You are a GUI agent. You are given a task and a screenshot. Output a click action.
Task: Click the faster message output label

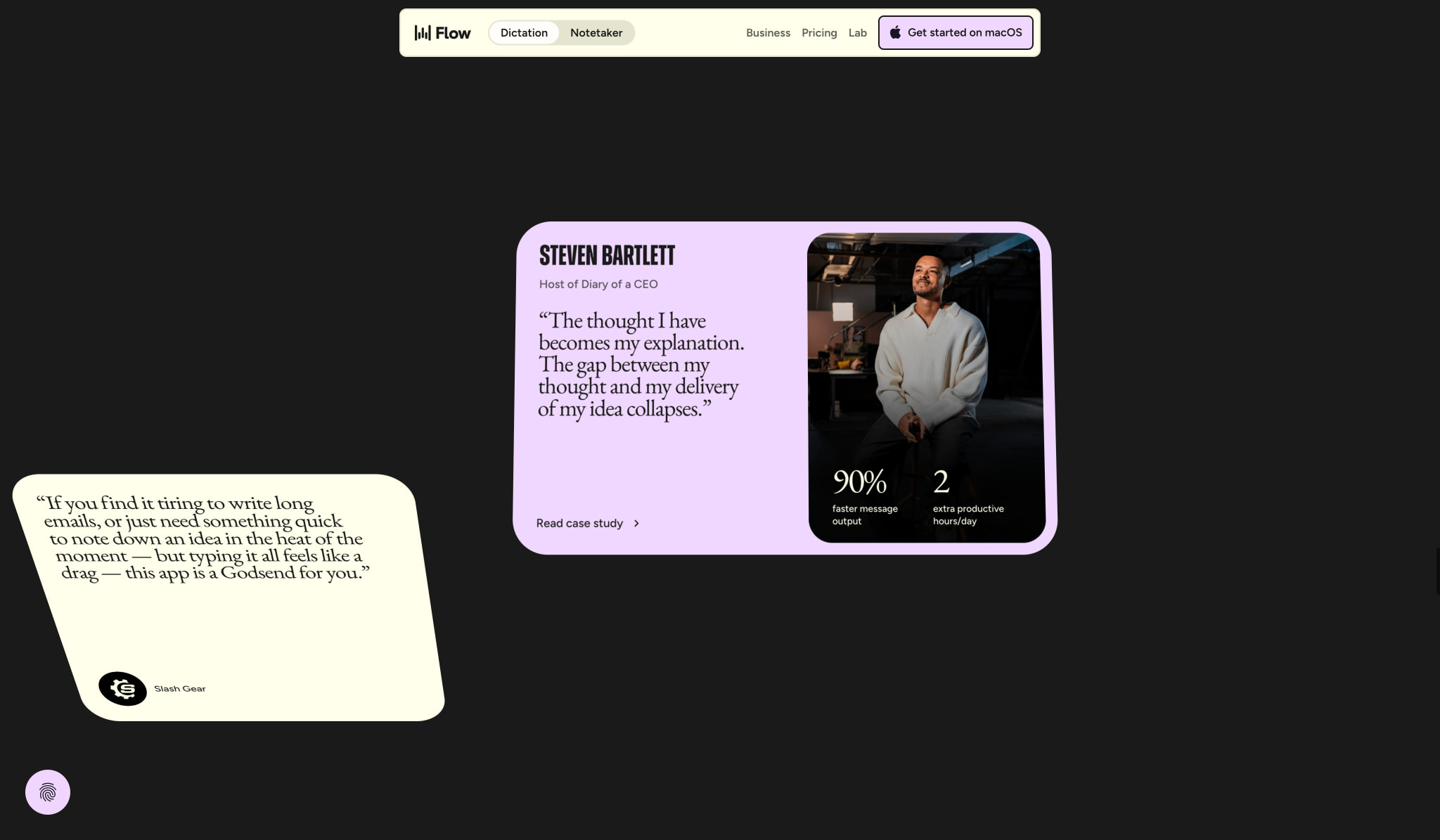[865, 515]
